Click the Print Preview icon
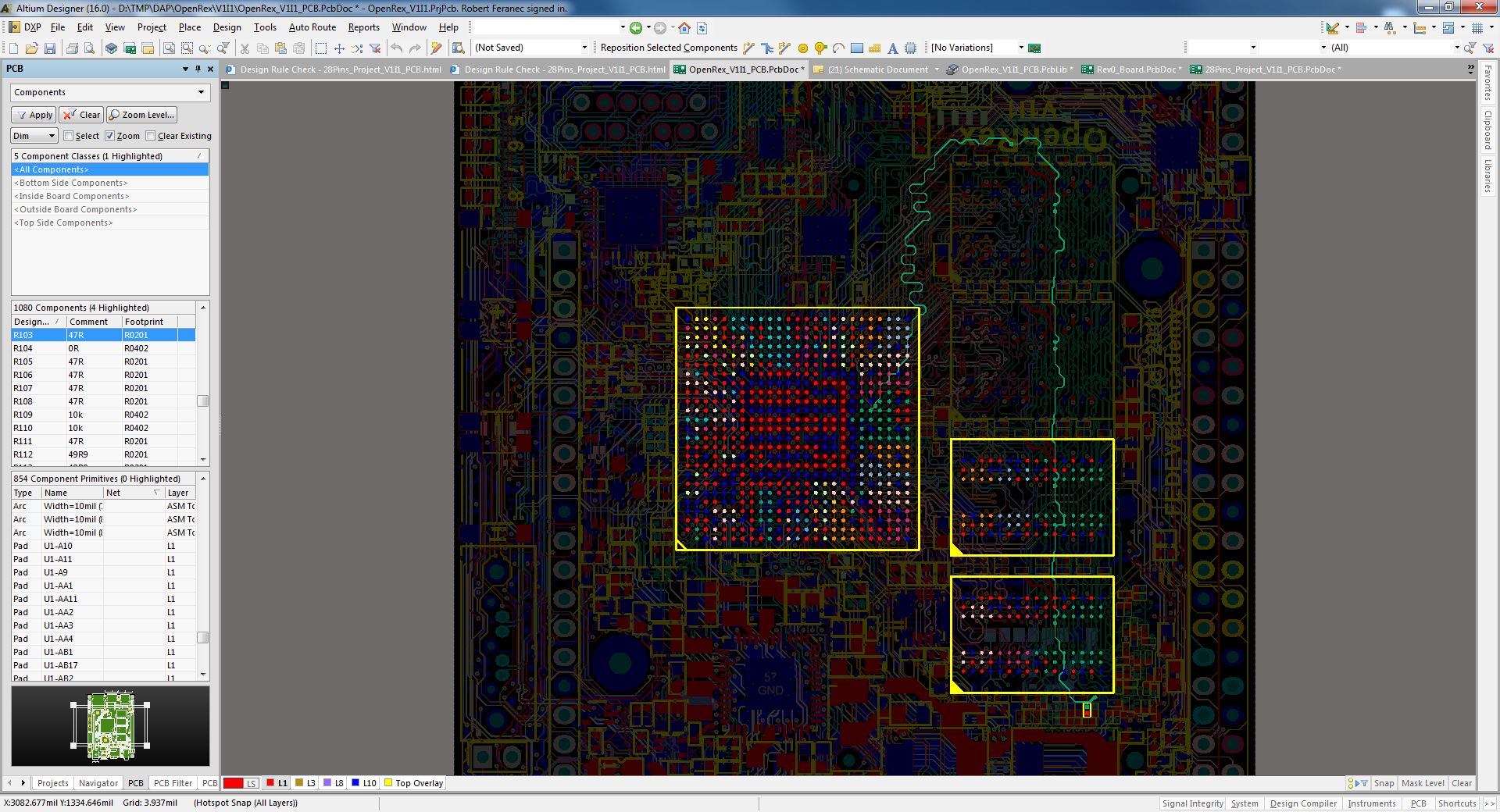Viewport: 1500px width, 812px height. (x=89, y=48)
